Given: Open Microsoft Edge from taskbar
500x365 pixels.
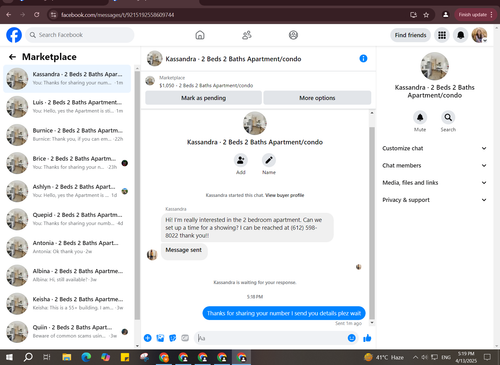Looking at the screenshot, I should 86,357.
